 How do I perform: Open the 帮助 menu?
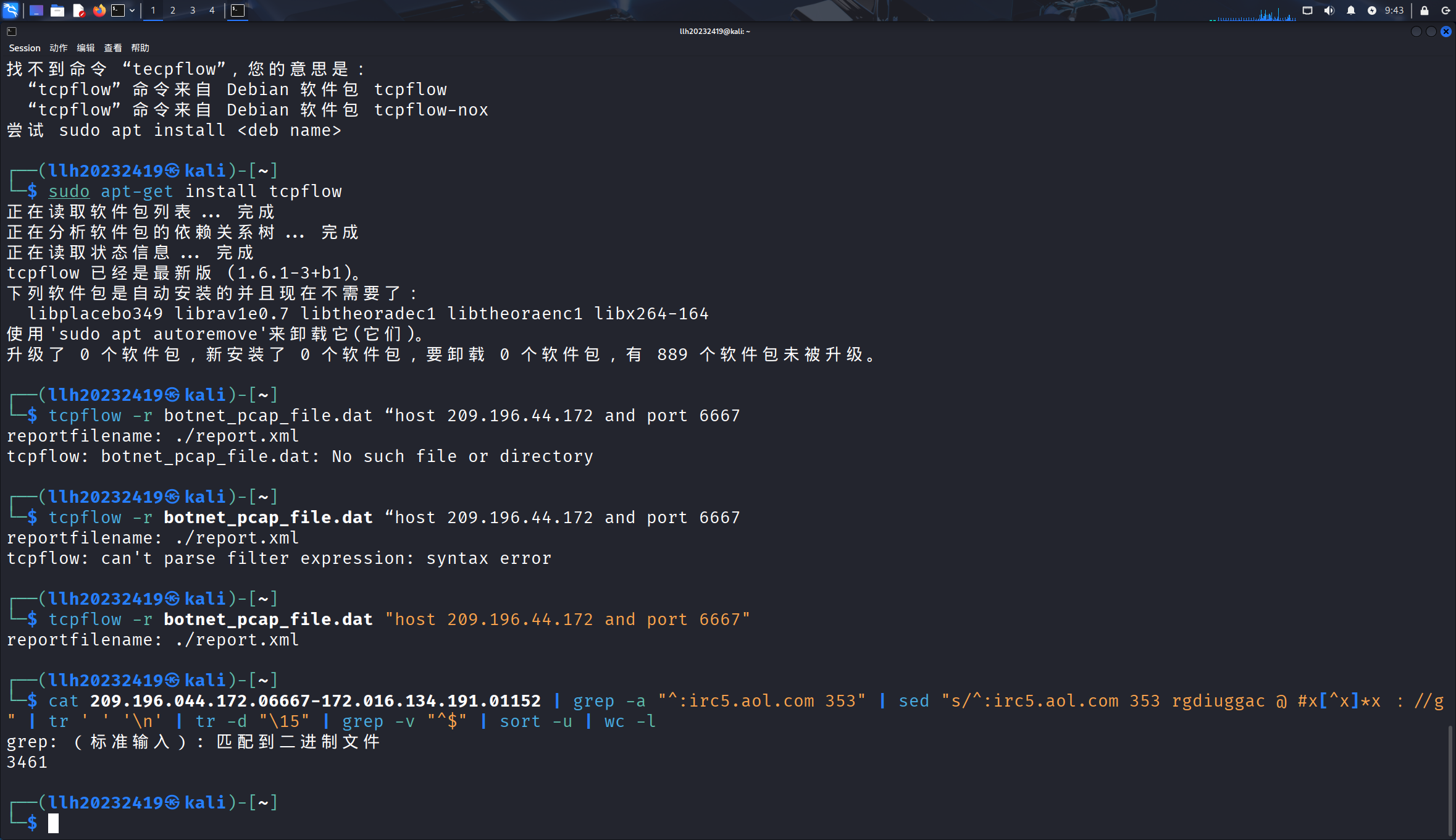[x=140, y=48]
